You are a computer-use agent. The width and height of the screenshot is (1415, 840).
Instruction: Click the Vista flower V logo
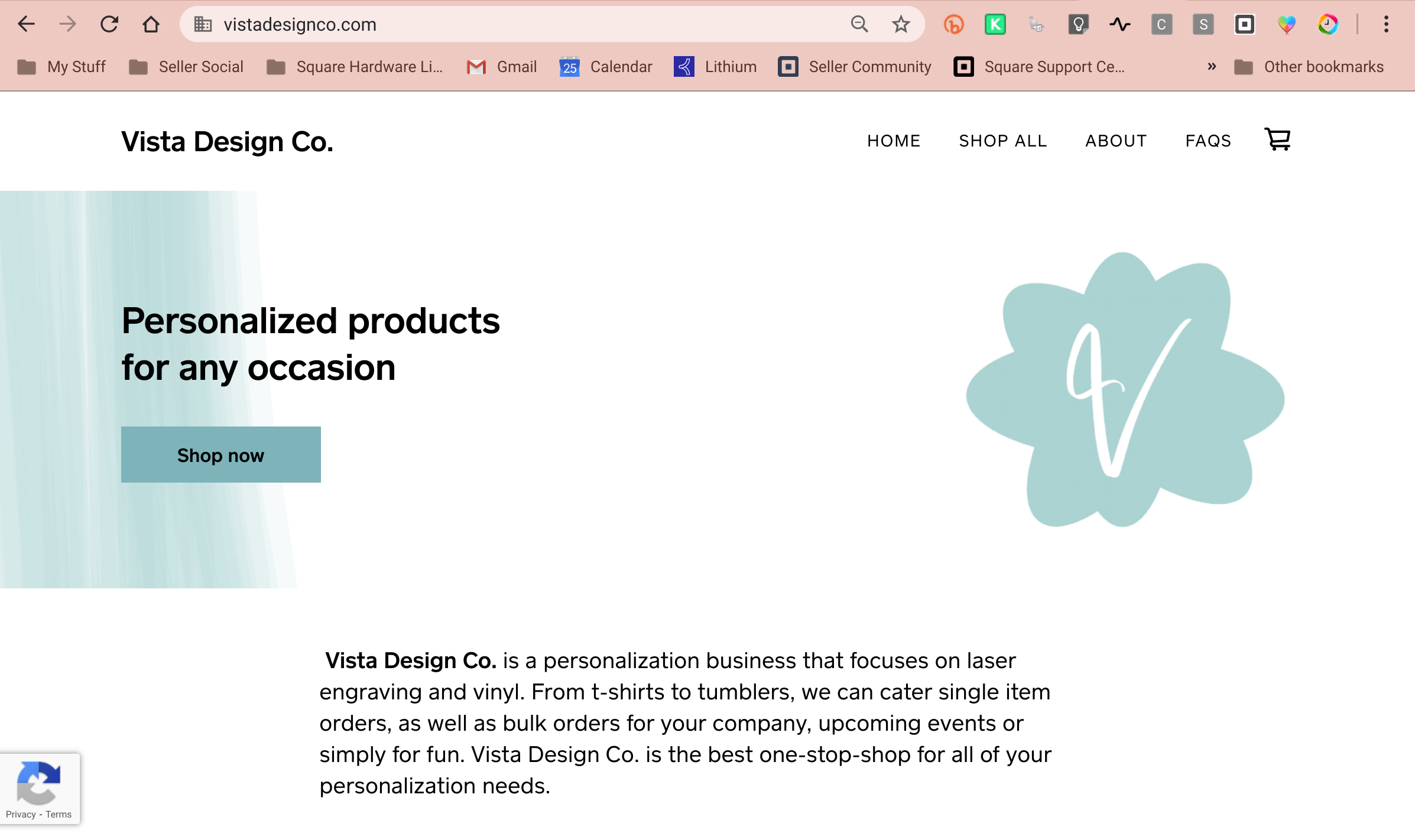(x=1125, y=390)
